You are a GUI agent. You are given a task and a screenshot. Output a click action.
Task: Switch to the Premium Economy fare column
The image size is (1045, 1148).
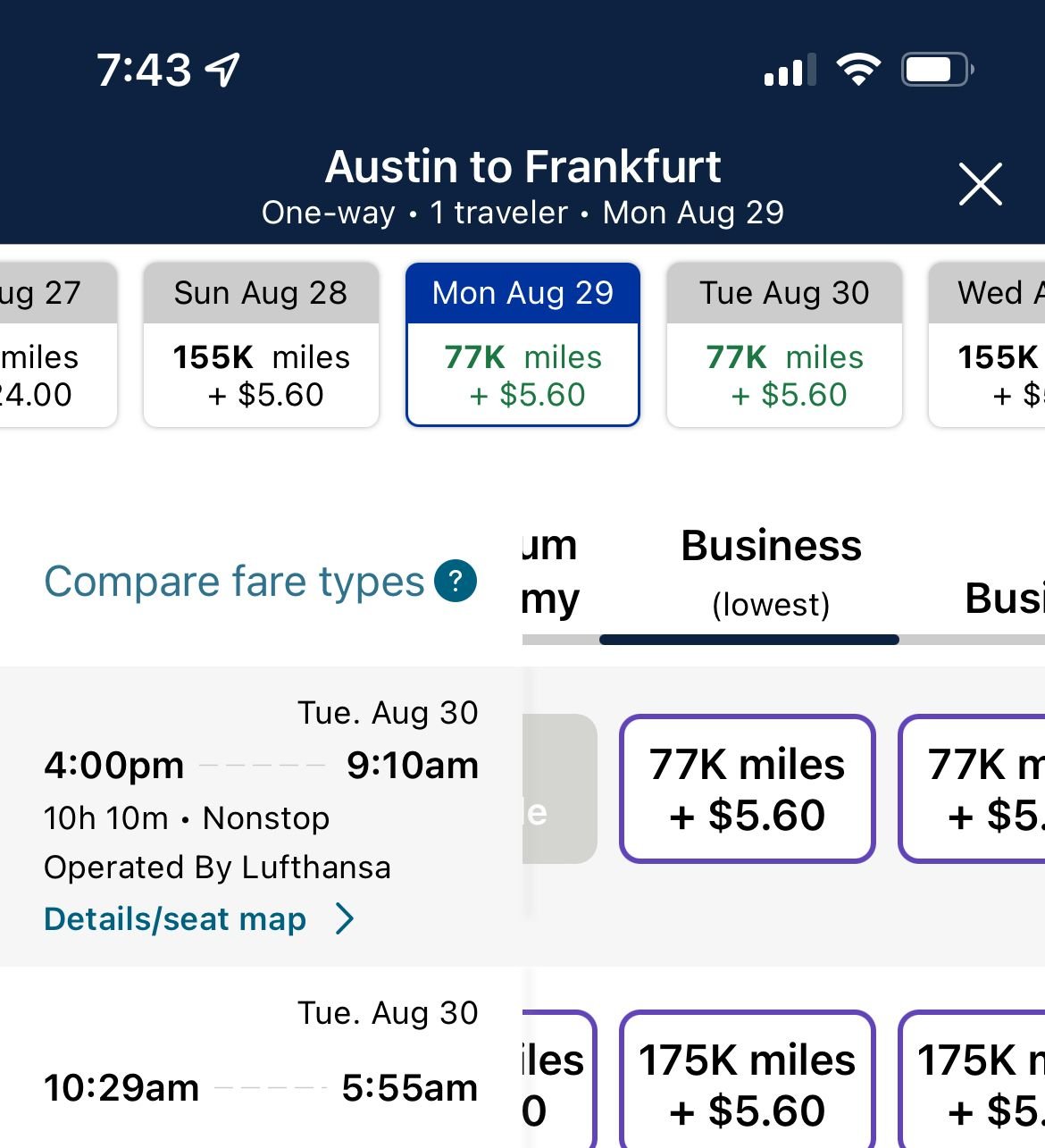[550, 570]
